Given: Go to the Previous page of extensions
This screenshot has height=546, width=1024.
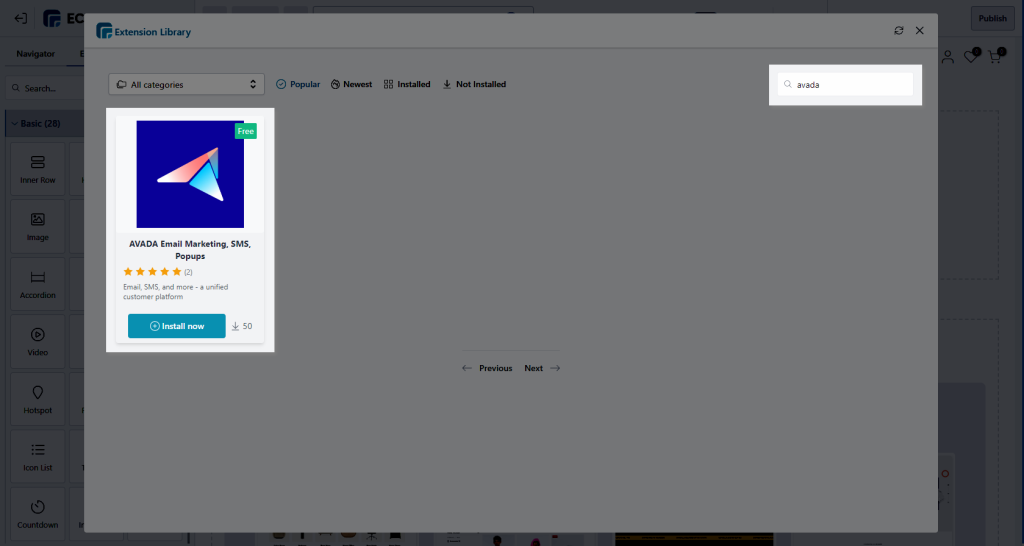Looking at the screenshot, I should (x=487, y=368).
